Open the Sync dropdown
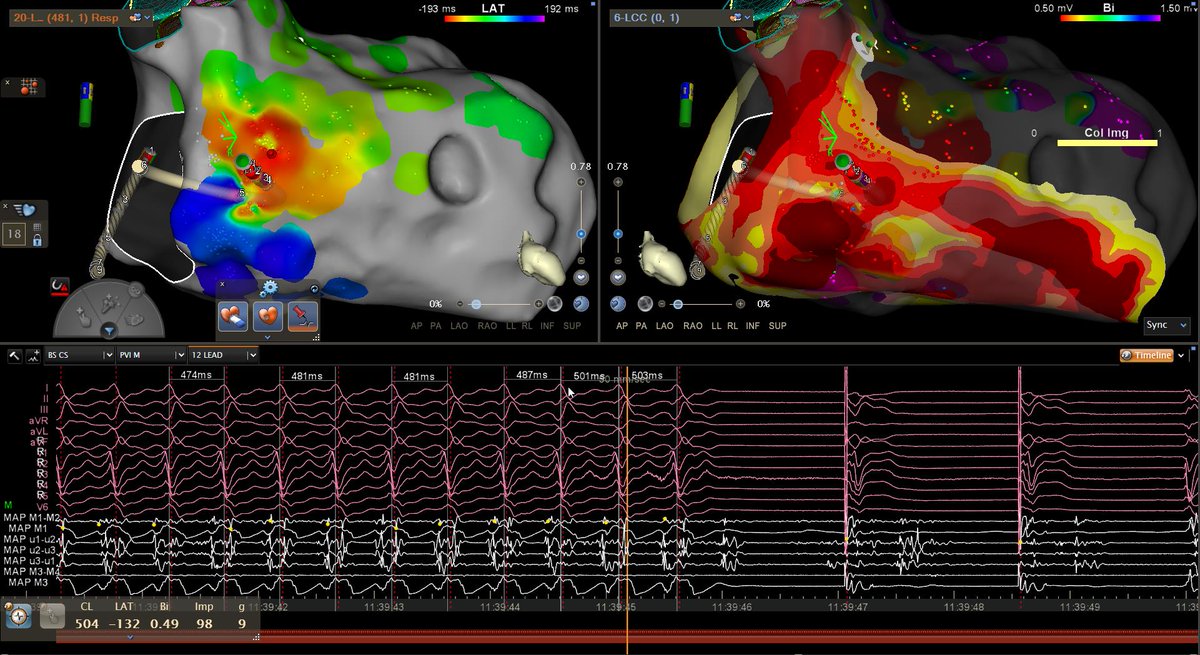 (1168, 325)
